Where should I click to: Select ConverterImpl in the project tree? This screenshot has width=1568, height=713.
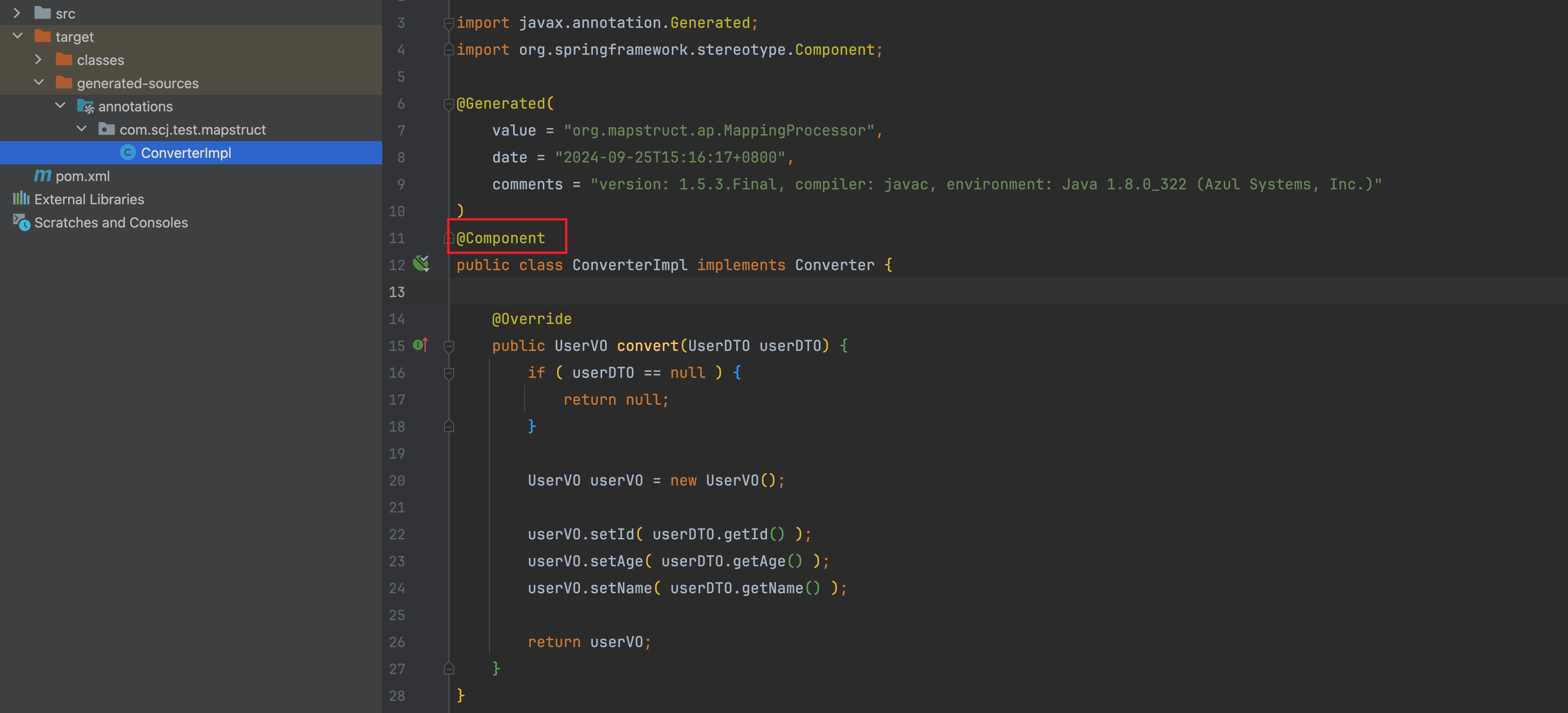click(186, 153)
